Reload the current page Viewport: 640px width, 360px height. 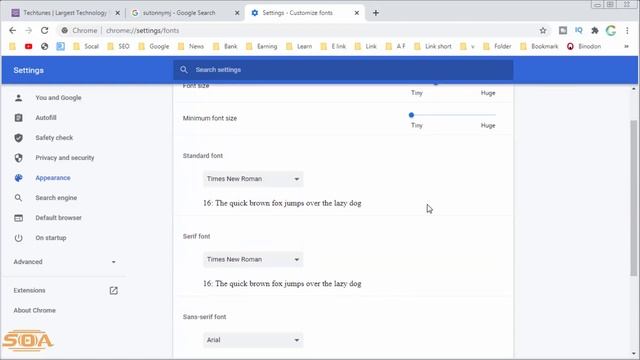click(44, 31)
